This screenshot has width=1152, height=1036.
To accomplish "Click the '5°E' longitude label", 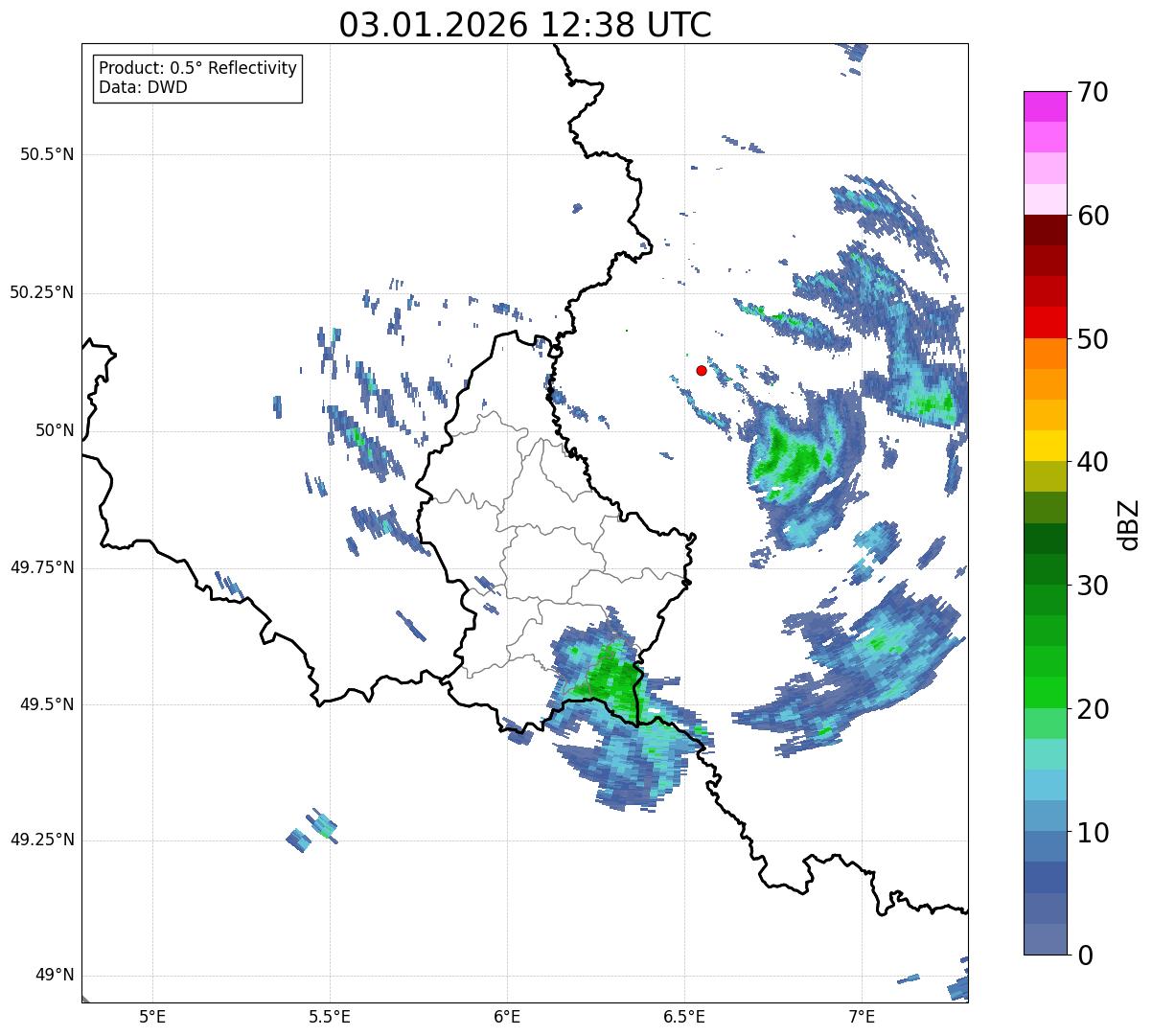I will coord(152,1016).
